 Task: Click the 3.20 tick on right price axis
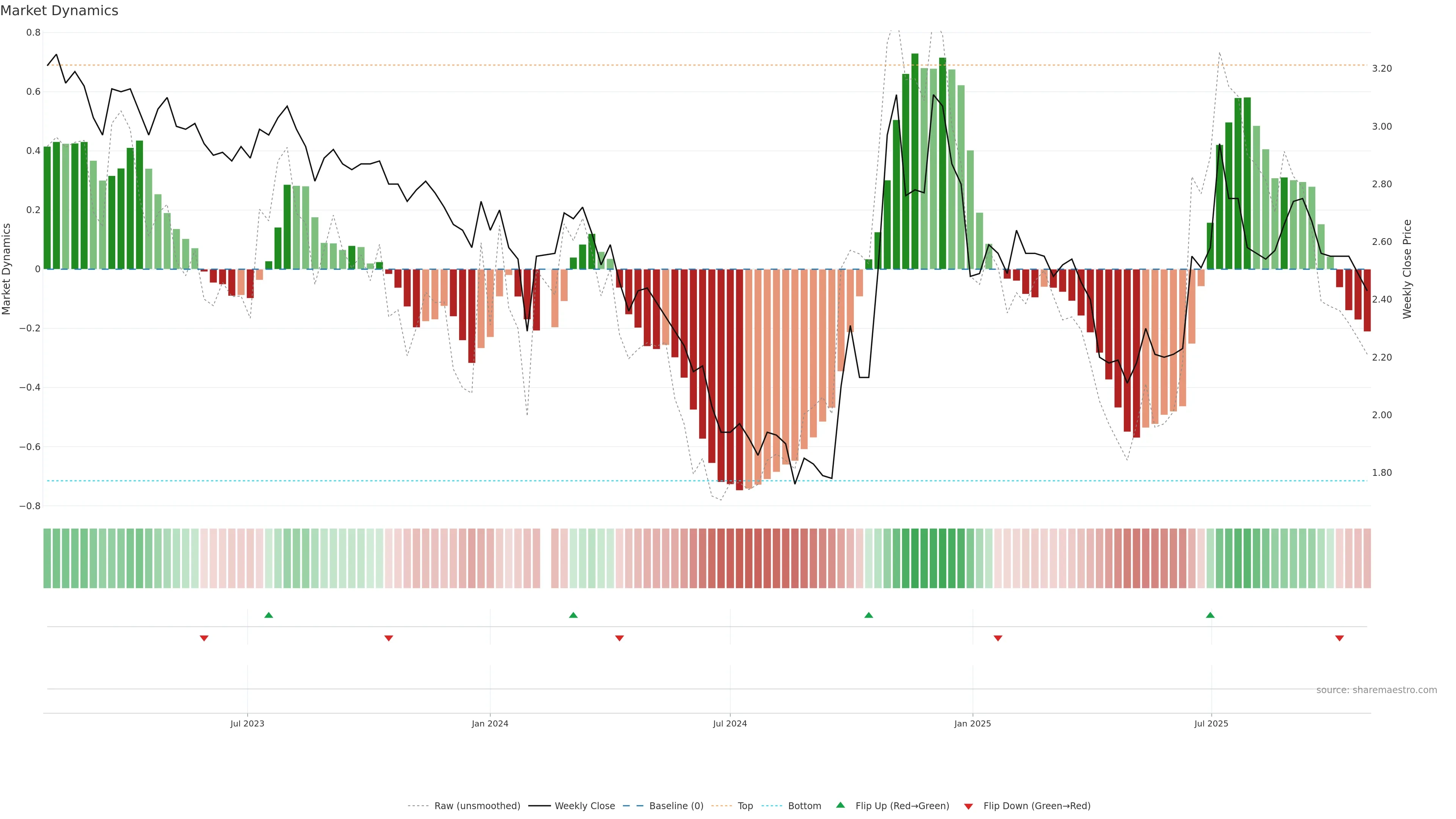(x=1381, y=68)
